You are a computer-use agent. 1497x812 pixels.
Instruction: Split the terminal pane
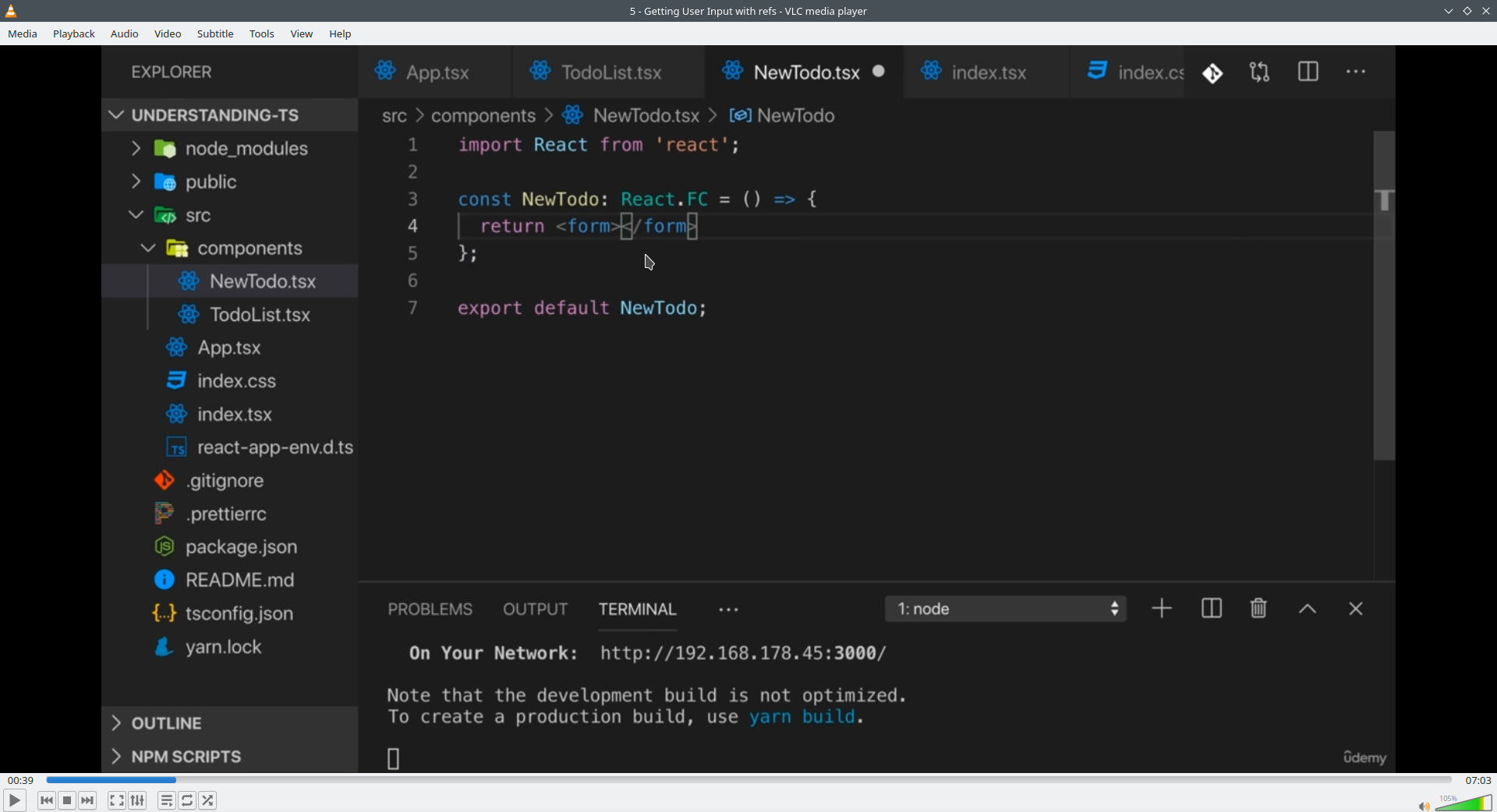point(1212,609)
